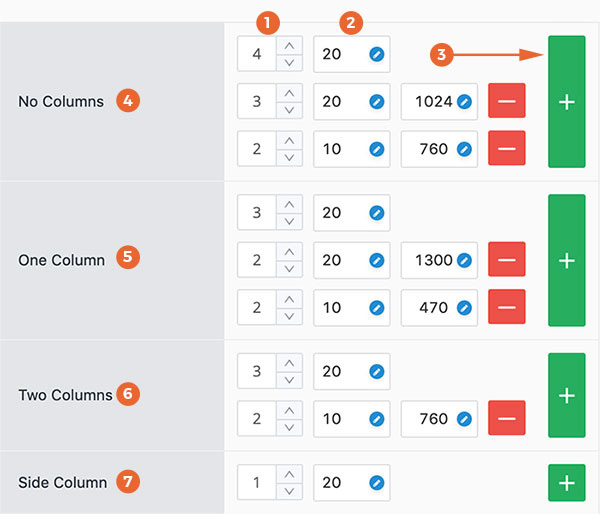
Task: Add a new breakpoint to Two Columns
Action: point(567,395)
